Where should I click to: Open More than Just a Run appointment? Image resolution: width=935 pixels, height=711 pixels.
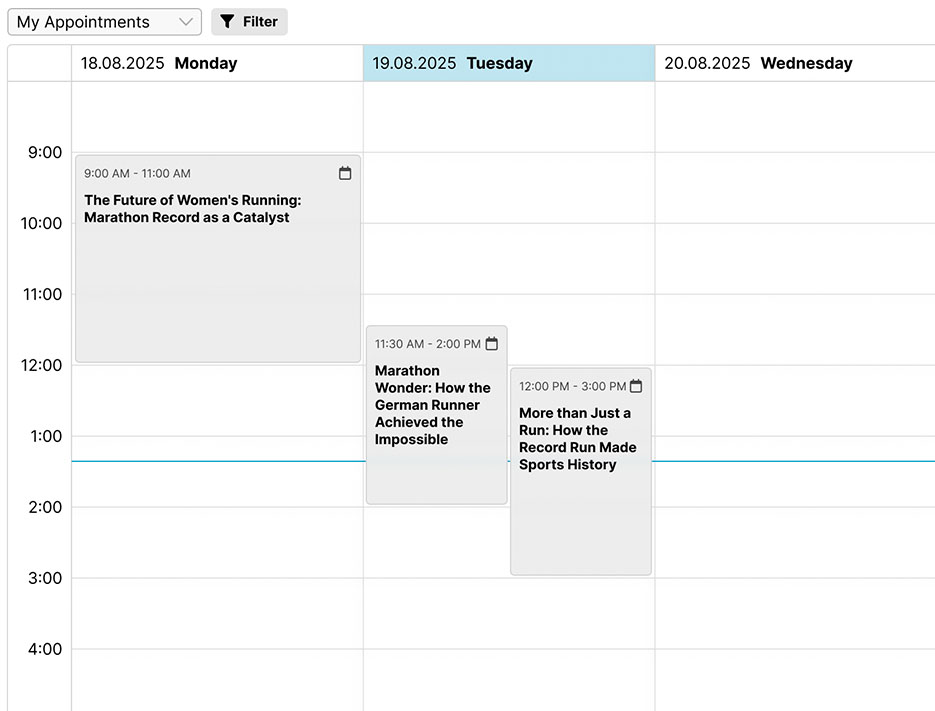[577, 438]
